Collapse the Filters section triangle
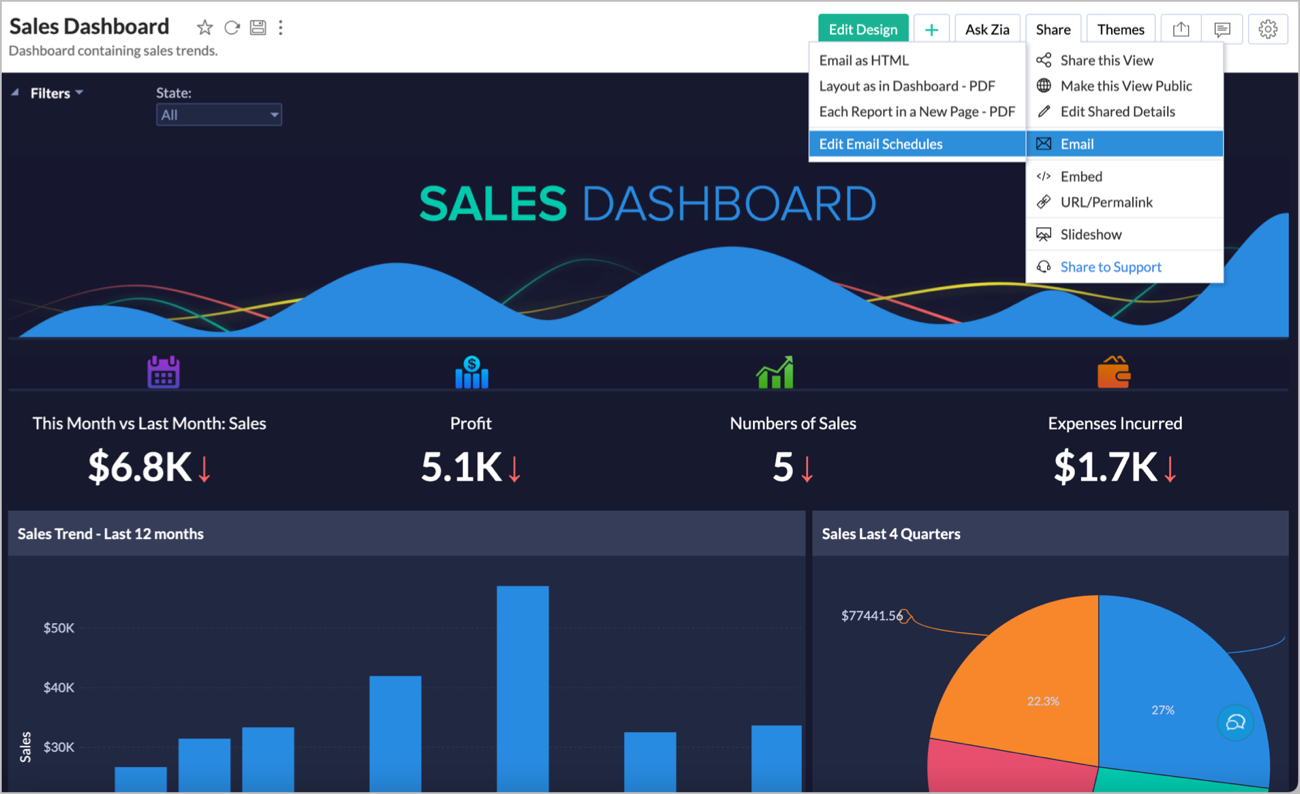Viewport: 1300px width, 794px height. point(16,93)
